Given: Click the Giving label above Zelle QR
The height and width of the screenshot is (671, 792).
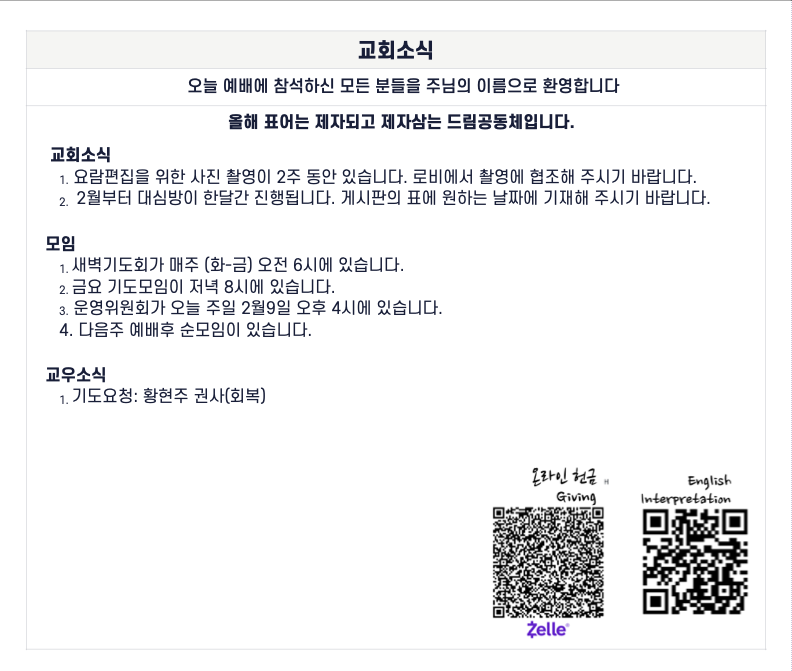Looking at the screenshot, I should pyautogui.click(x=576, y=497).
